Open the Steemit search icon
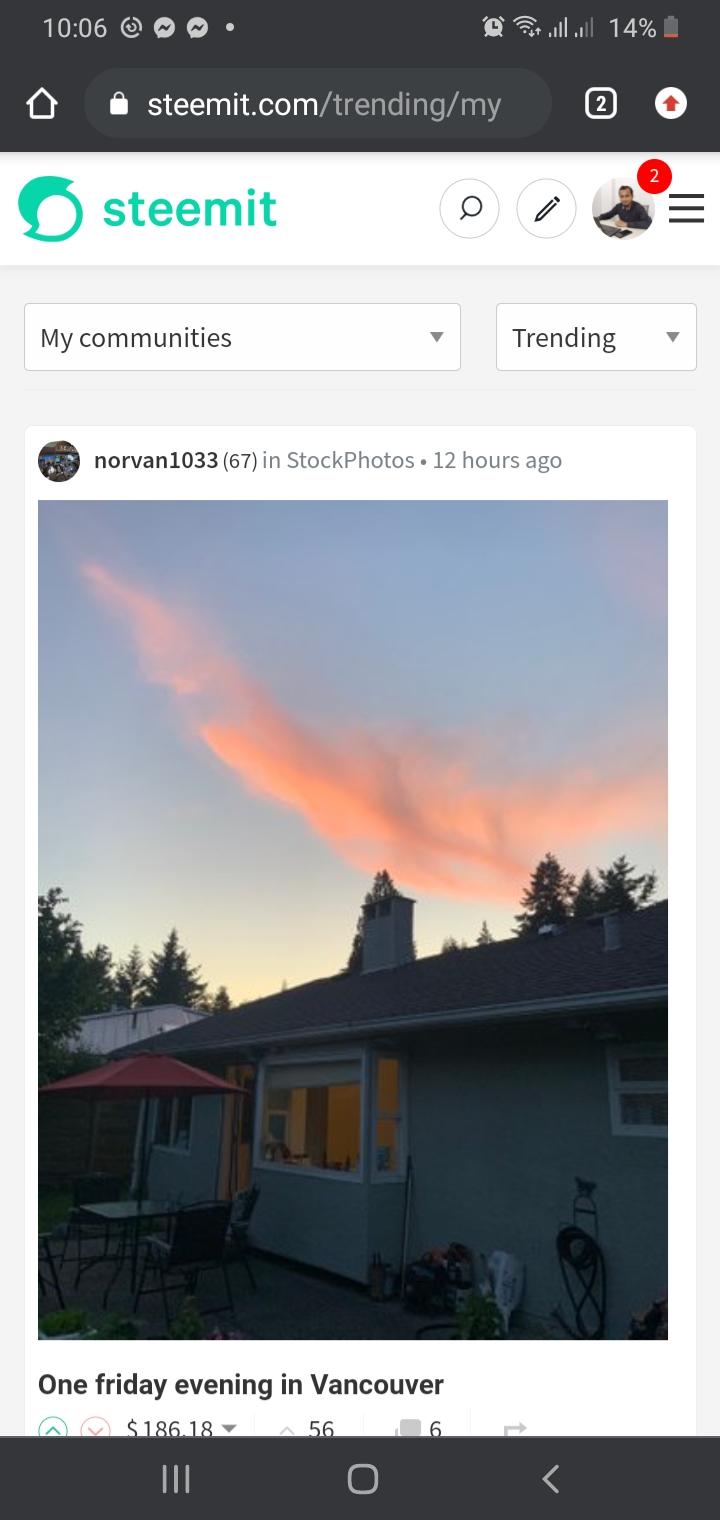Viewport: 720px width, 1520px height. [469, 209]
